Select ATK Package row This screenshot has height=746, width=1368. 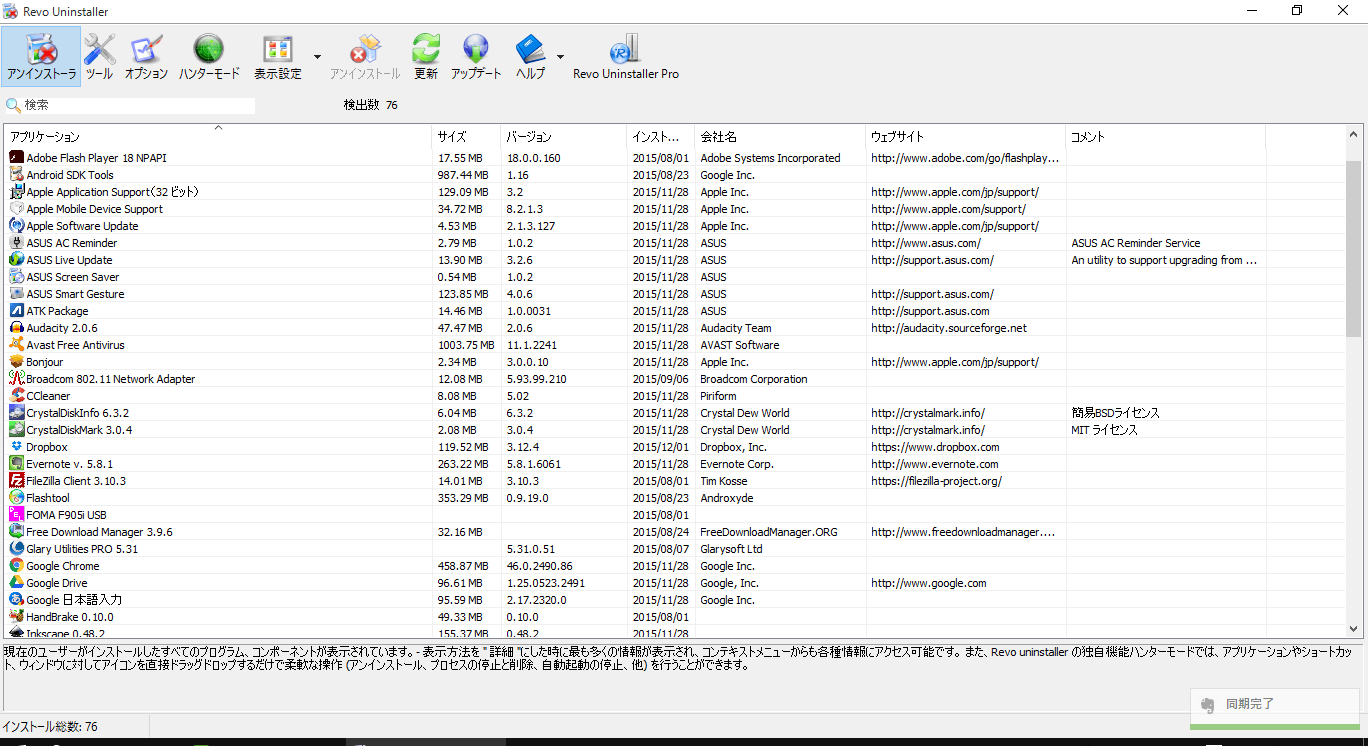(675, 311)
